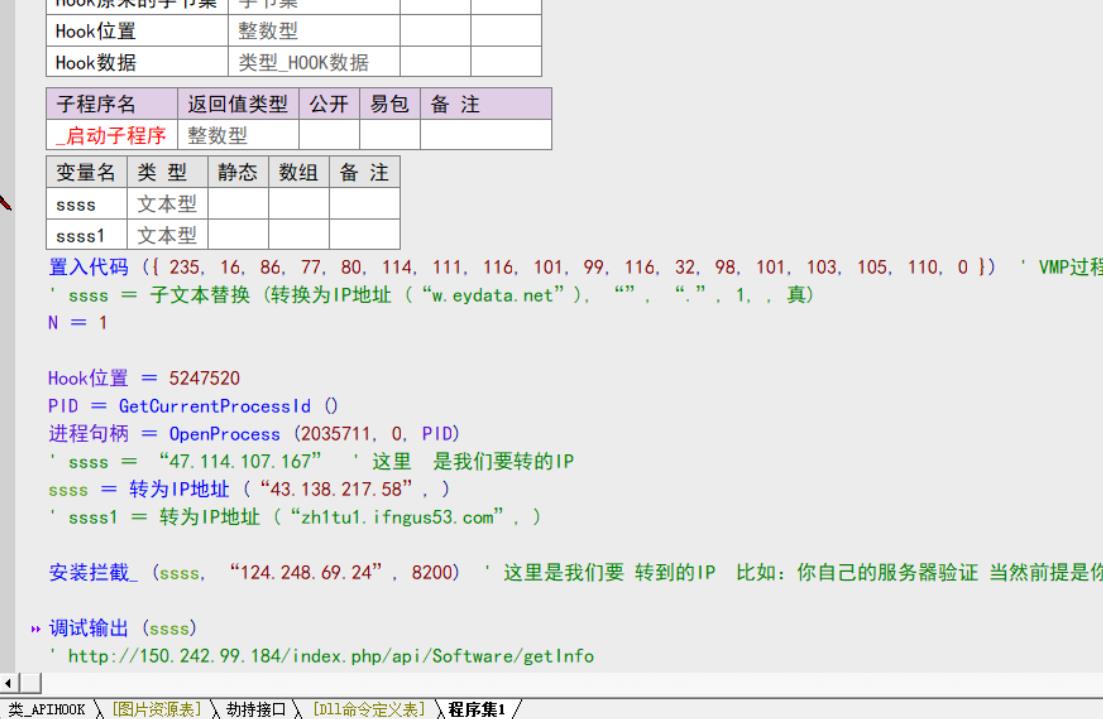The height and width of the screenshot is (719, 1103).
Task: Click the 文本型 type cell of ssss
Action: pyautogui.click(x=166, y=206)
